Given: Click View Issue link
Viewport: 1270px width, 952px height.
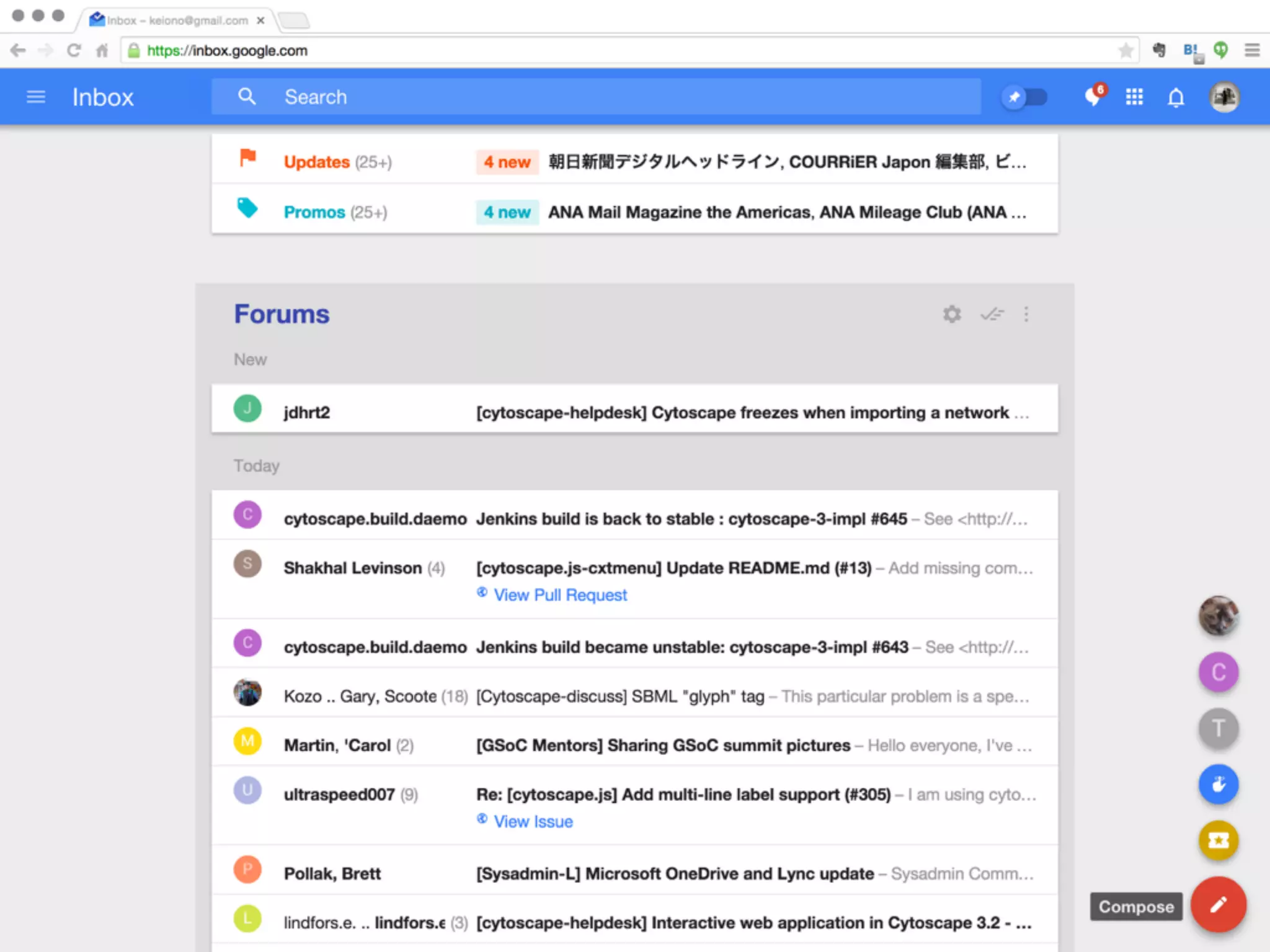Looking at the screenshot, I should tap(533, 821).
